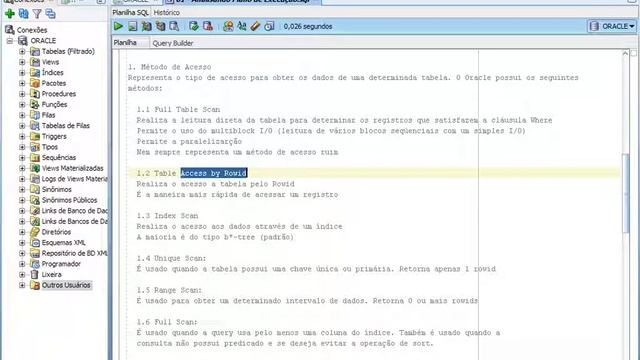Select Sinônimos Públicos tree item
The image size is (640, 360).
point(69,200)
